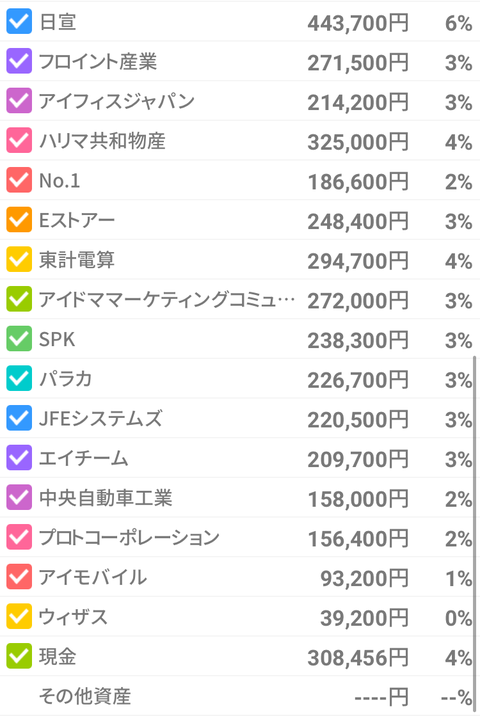Uncheck the 日宣 checkbox
480x716 pixels.
19,21
